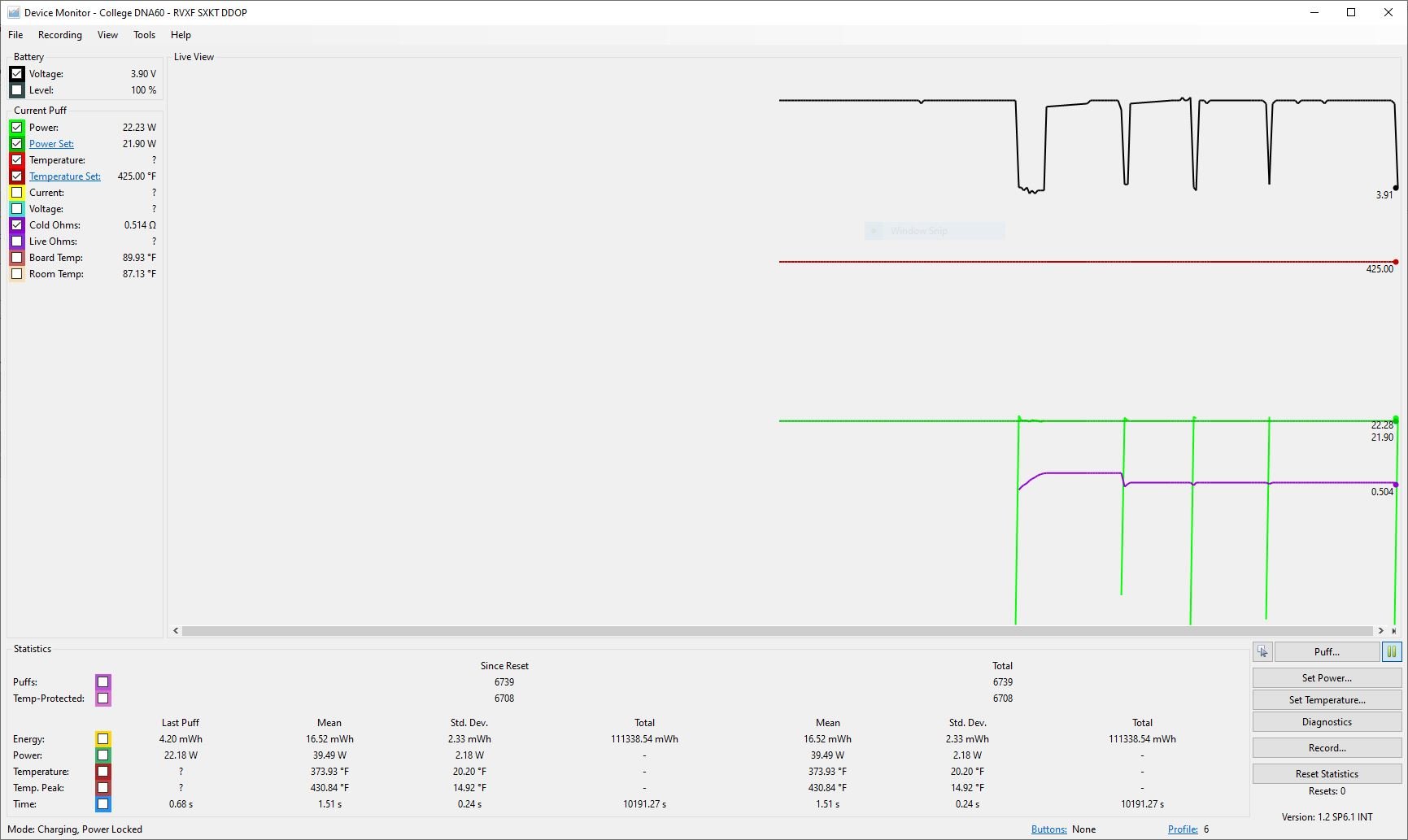Click the Power Set link
1408x840 pixels.
(x=51, y=144)
